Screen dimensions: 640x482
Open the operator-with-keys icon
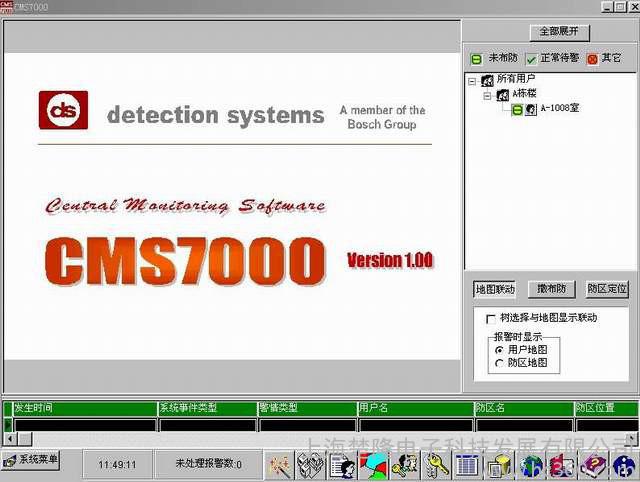tap(405, 465)
